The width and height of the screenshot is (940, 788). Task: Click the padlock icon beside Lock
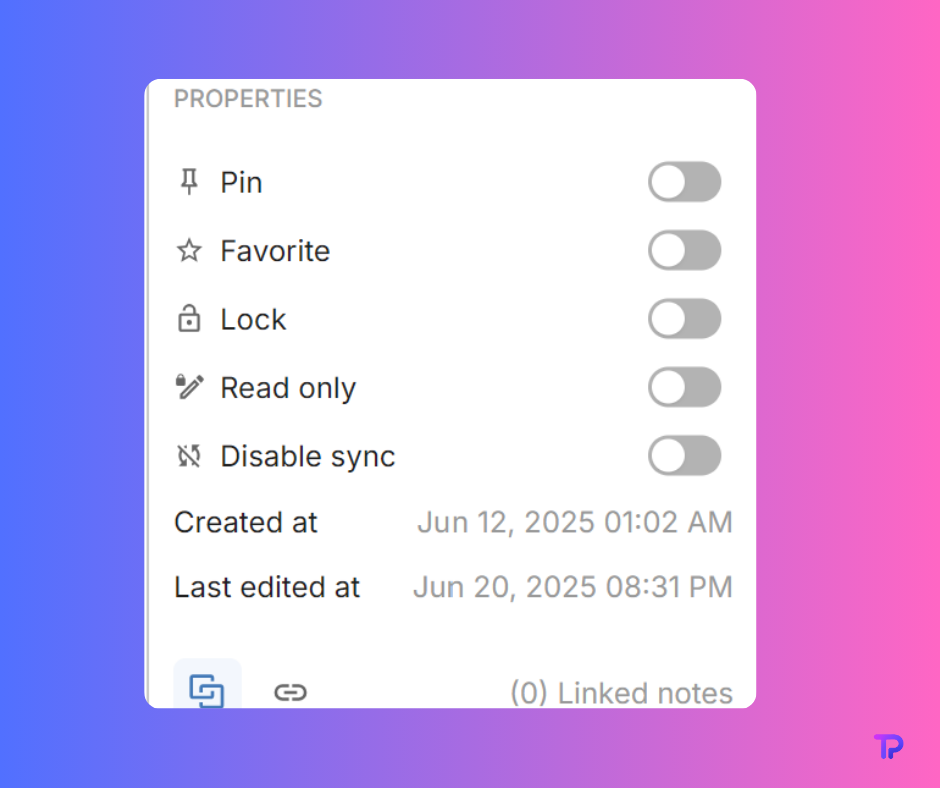click(x=189, y=319)
